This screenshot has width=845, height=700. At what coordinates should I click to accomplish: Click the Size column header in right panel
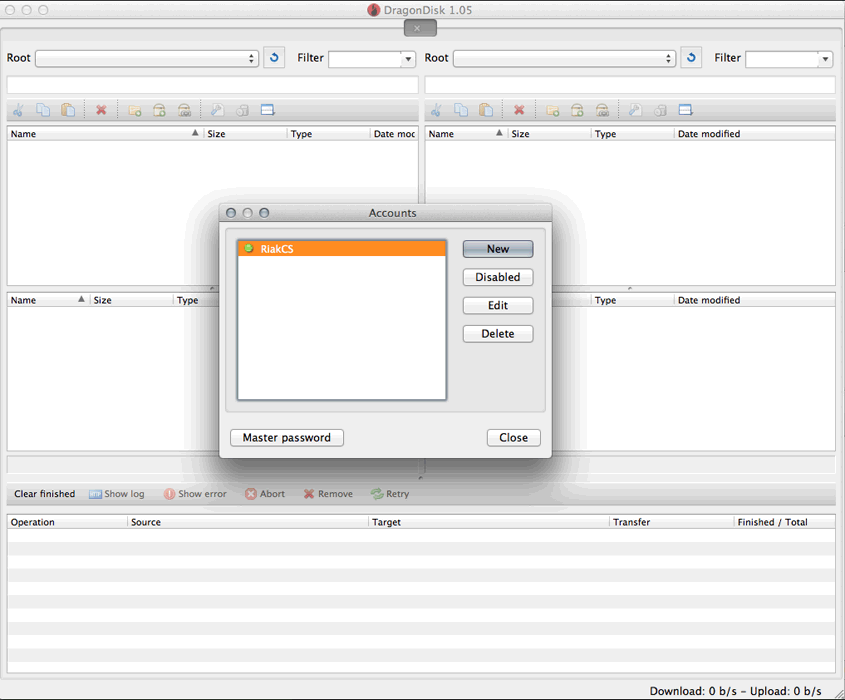(x=520, y=133)
